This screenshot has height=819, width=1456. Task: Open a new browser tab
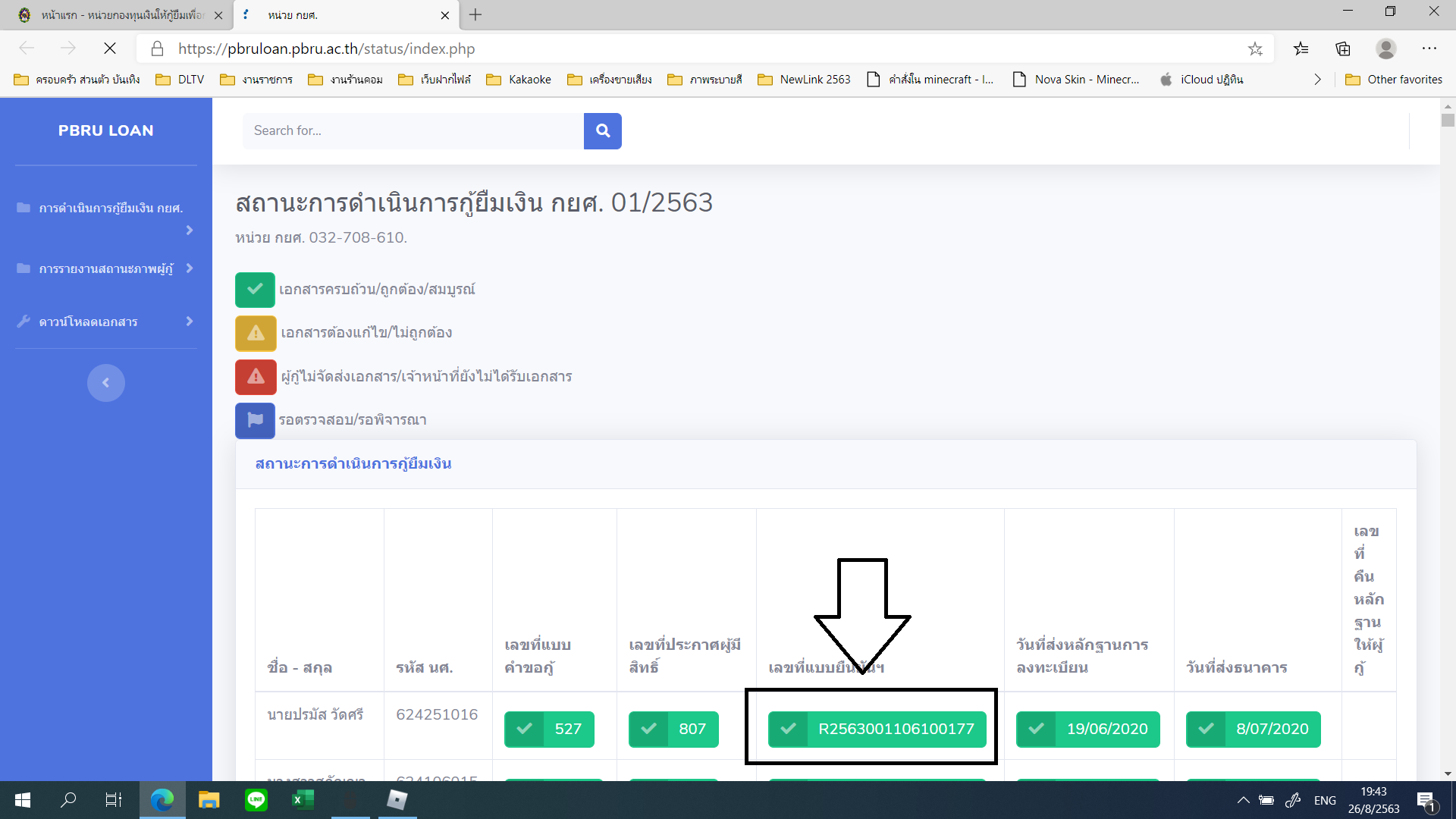475,15
